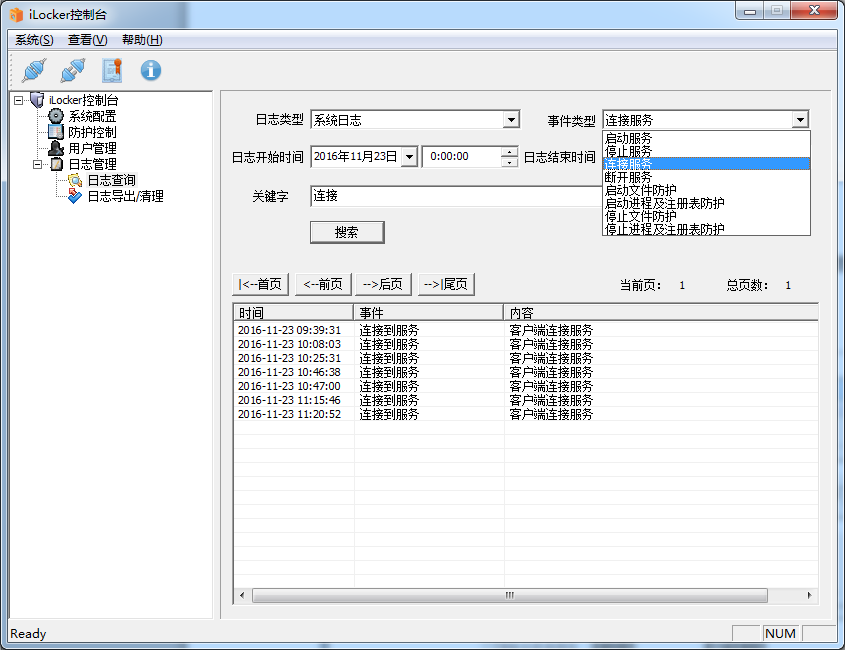Screen dimensions: 845x650
Task: Click the iLocker shield icon in tree
Action: [37, 100]
